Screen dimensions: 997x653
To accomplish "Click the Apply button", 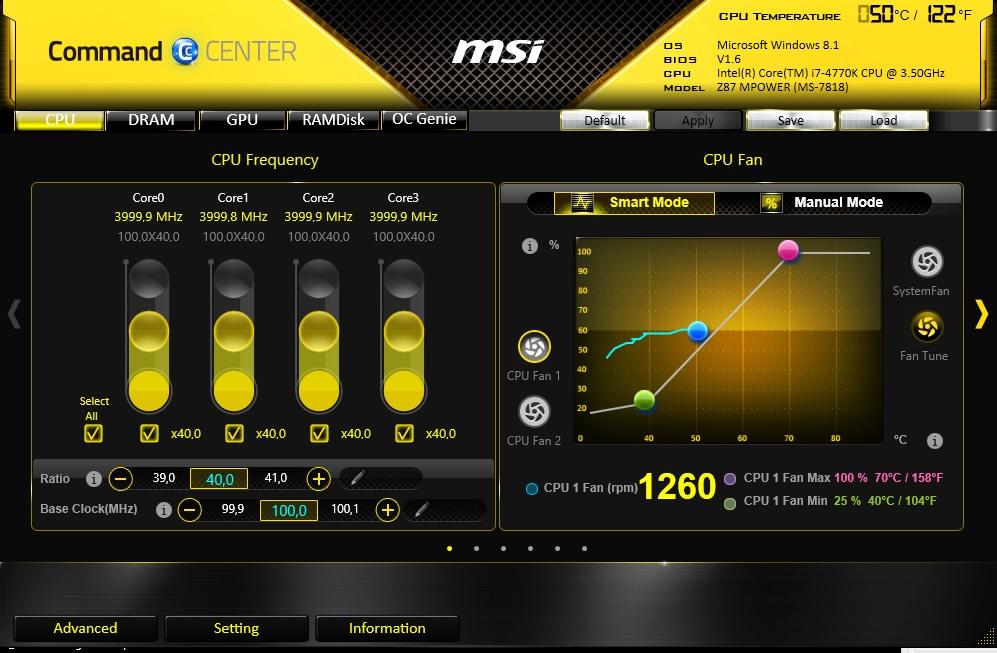I will pos(698,120).
